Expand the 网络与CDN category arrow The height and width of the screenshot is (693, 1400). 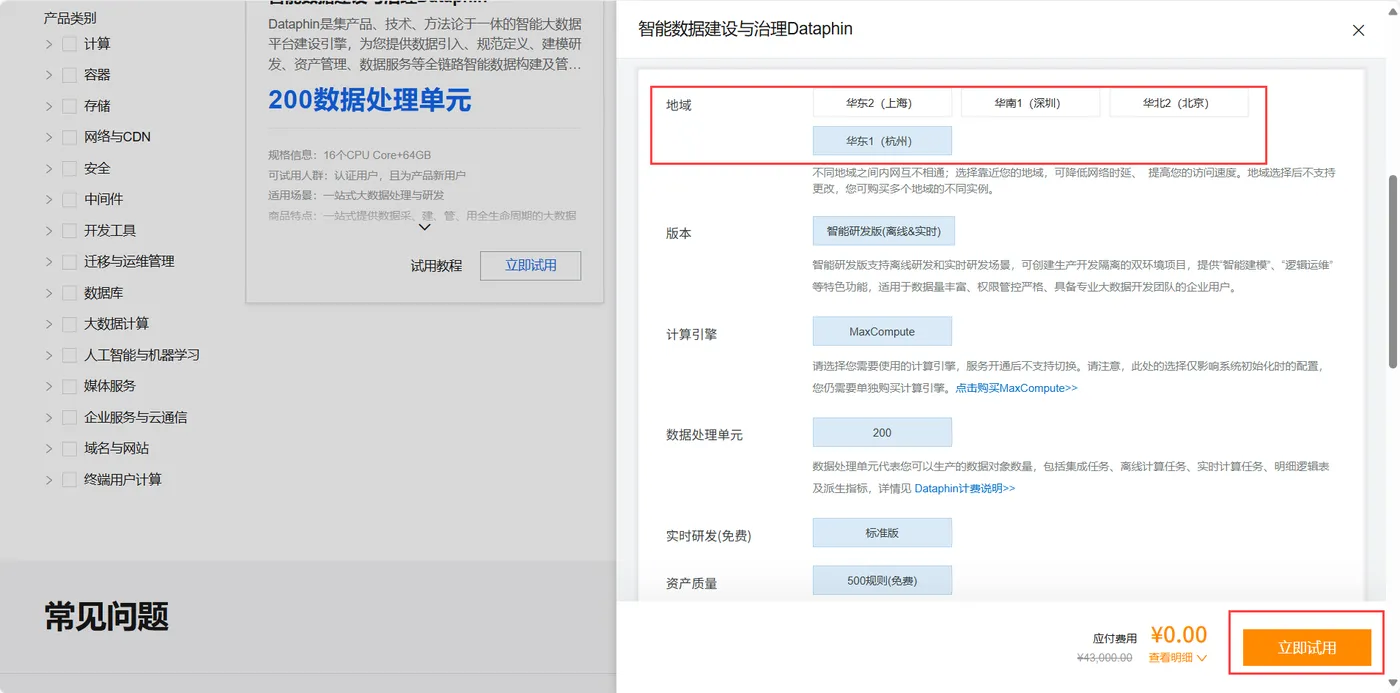tap(49, 137)
